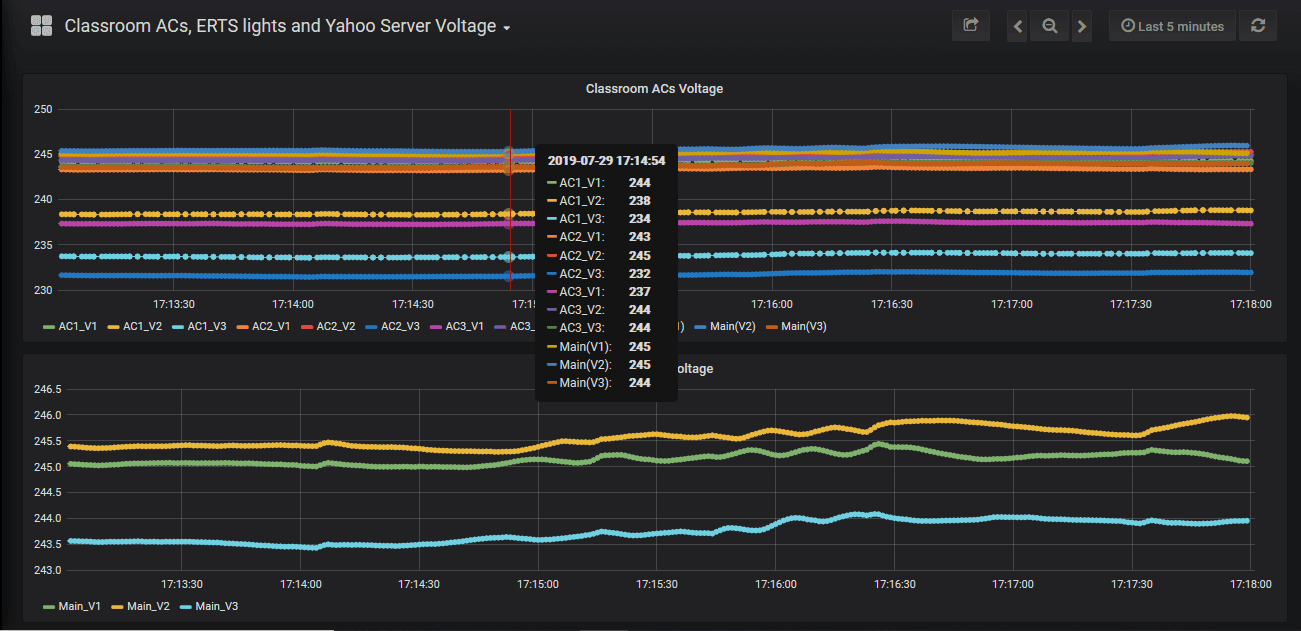
Task: Click the Grafana dashboards grid icon
Action: tap(41, 26)
